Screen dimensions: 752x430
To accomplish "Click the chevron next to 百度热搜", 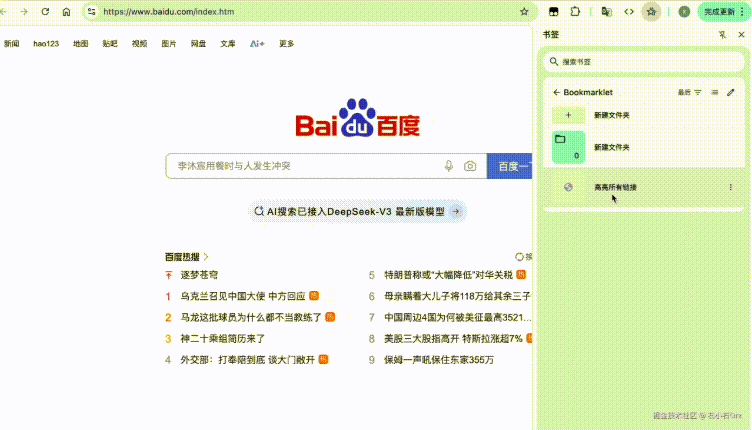I will [x=206, y=257].
